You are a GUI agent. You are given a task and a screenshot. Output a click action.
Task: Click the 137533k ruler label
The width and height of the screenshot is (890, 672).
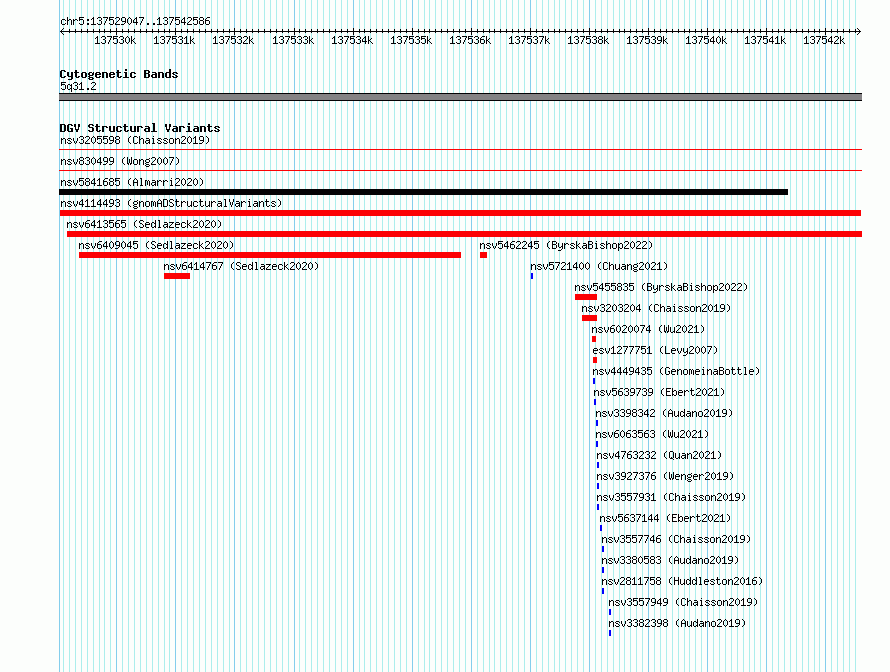pos(293,40)
